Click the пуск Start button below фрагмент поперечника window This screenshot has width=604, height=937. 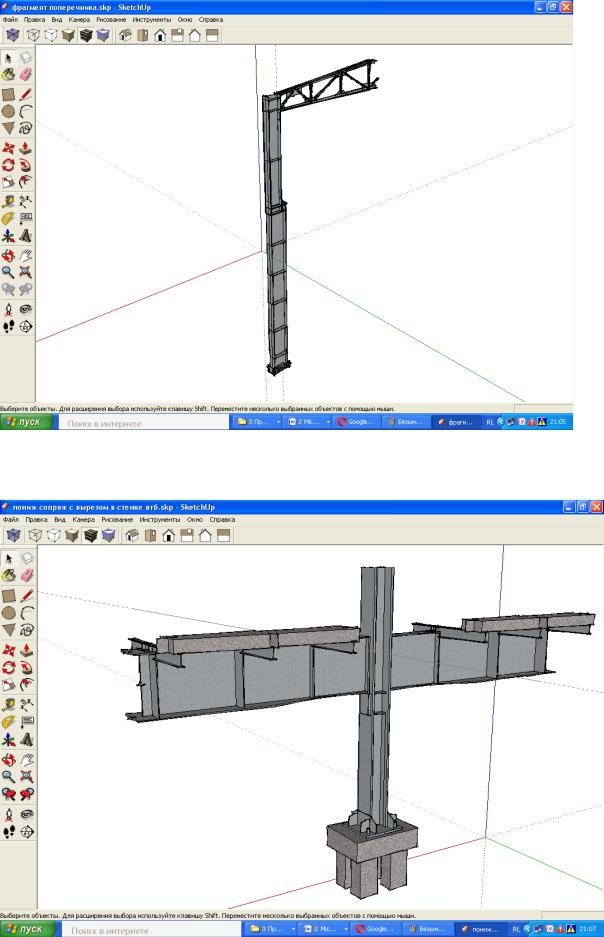click(26, 423)
